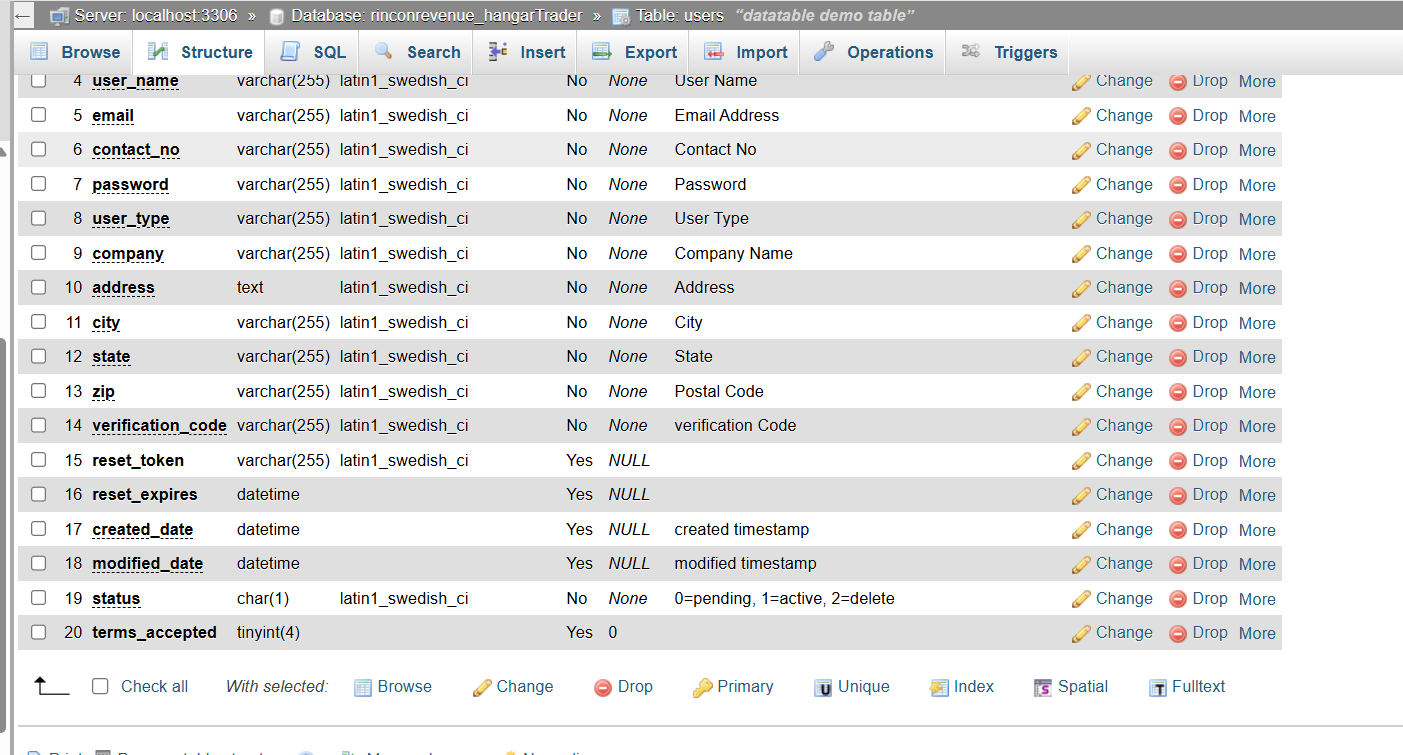Tick the checkbox for the email column

point(39,115)
